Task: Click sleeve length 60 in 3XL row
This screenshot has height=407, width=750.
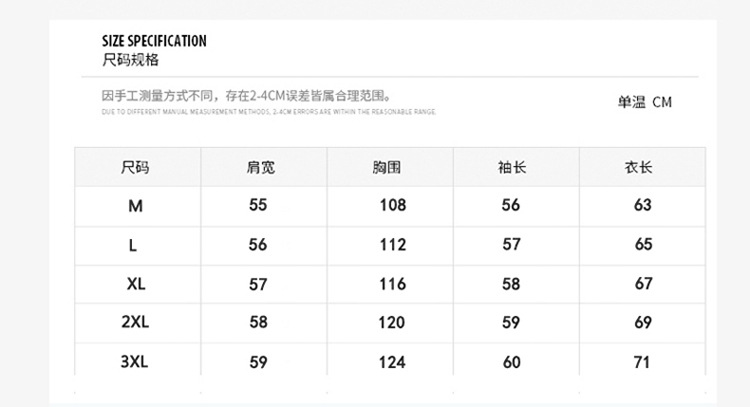Action: tap(512, 362)
